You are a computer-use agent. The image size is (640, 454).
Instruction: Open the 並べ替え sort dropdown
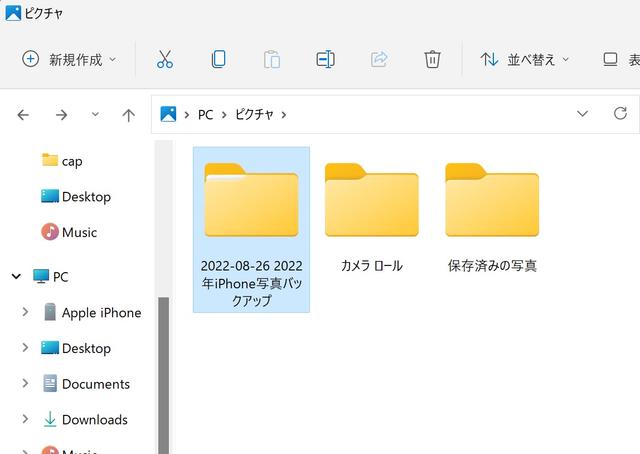(x=524, y=60)
